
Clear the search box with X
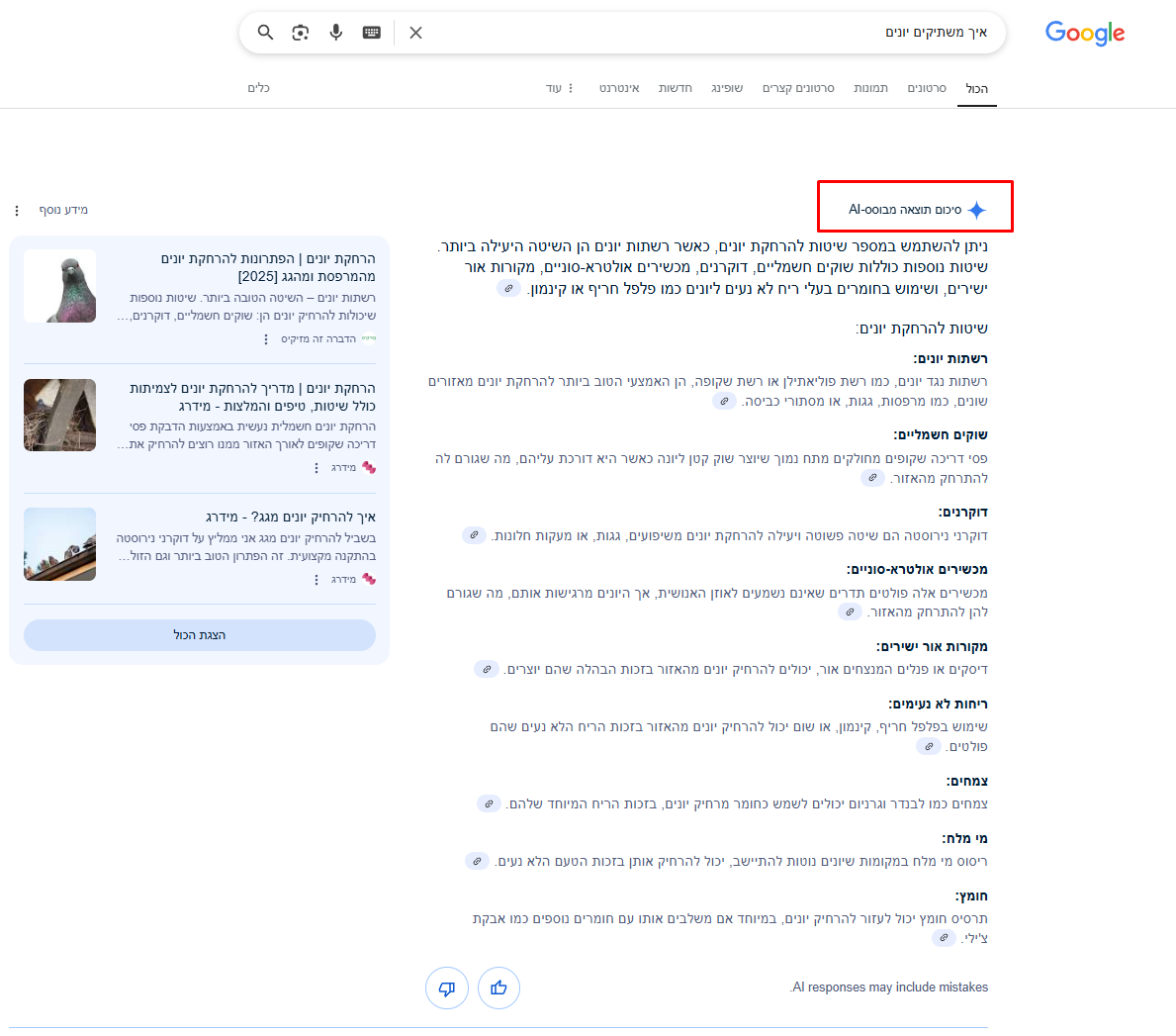[416, 33]
